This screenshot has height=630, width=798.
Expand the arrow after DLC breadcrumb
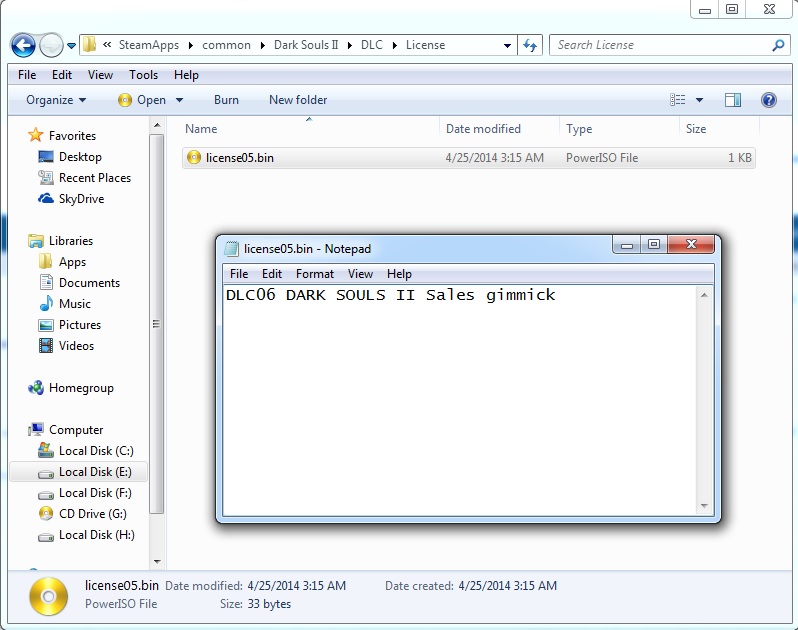394,45
